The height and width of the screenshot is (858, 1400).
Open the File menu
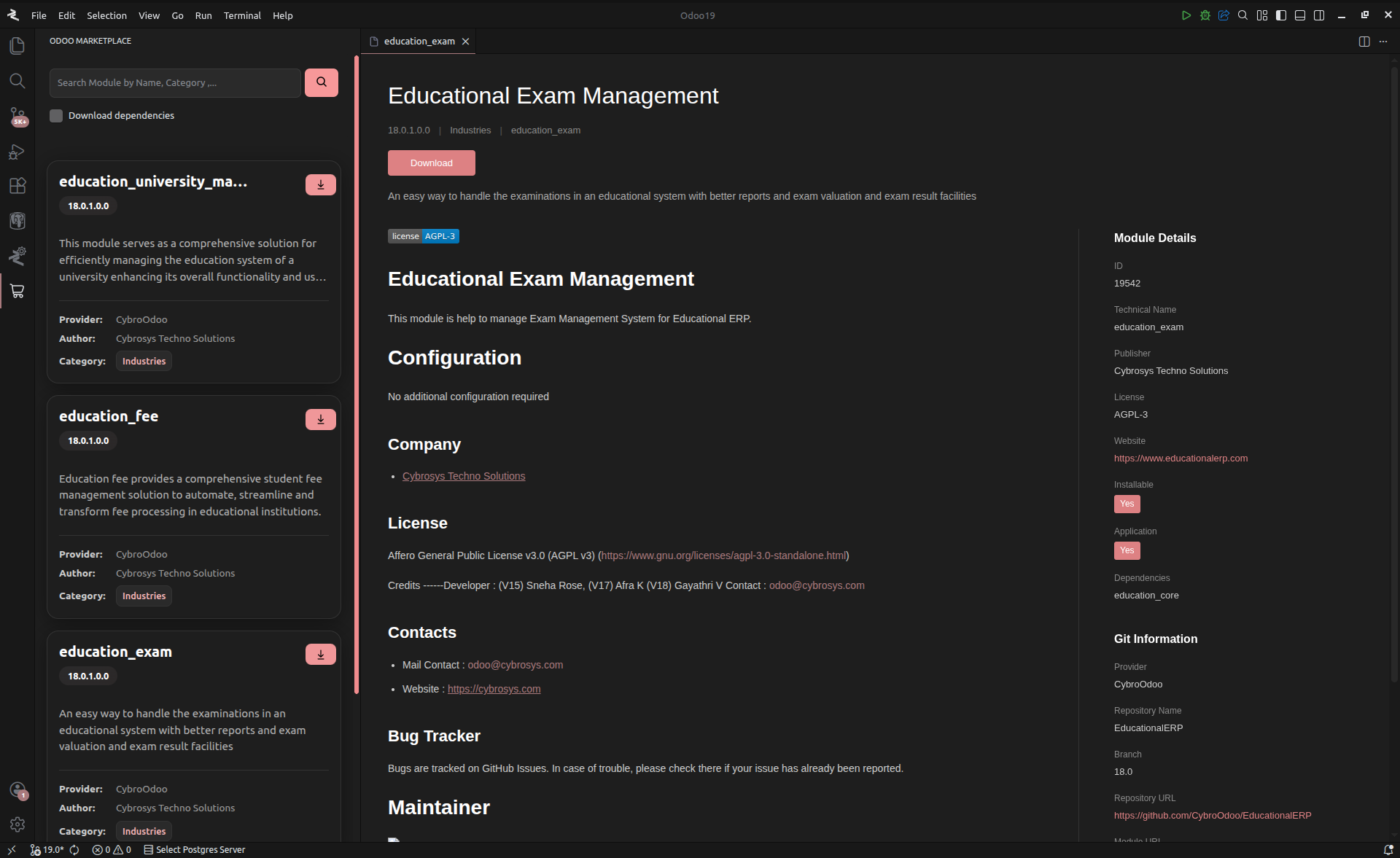[39, 15]
